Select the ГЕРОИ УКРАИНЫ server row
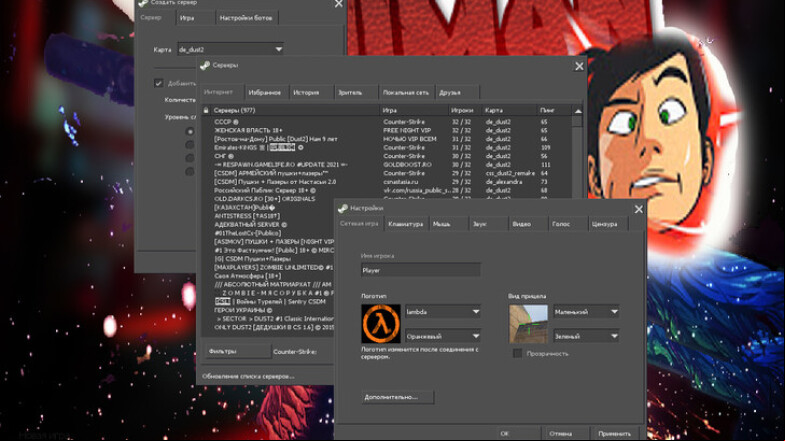This screenshot has height=441, width=785. (268, 310)
